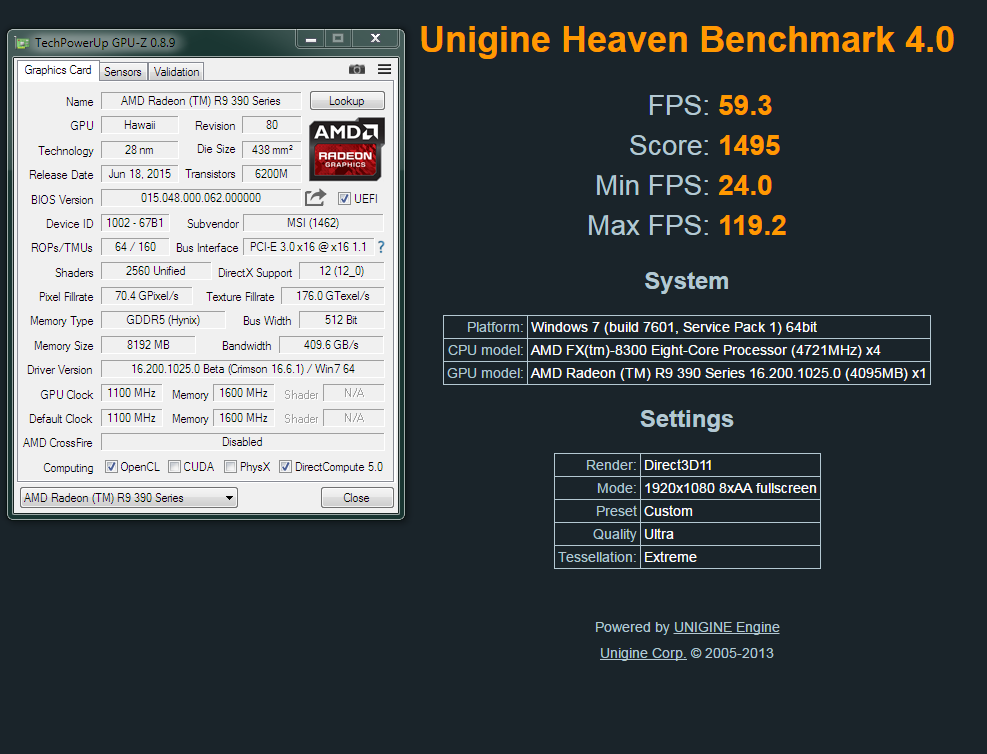The height and width of the screenshot is (754, 987).
Task: Click the BIOS export share icon
Action: pos(315,198)
